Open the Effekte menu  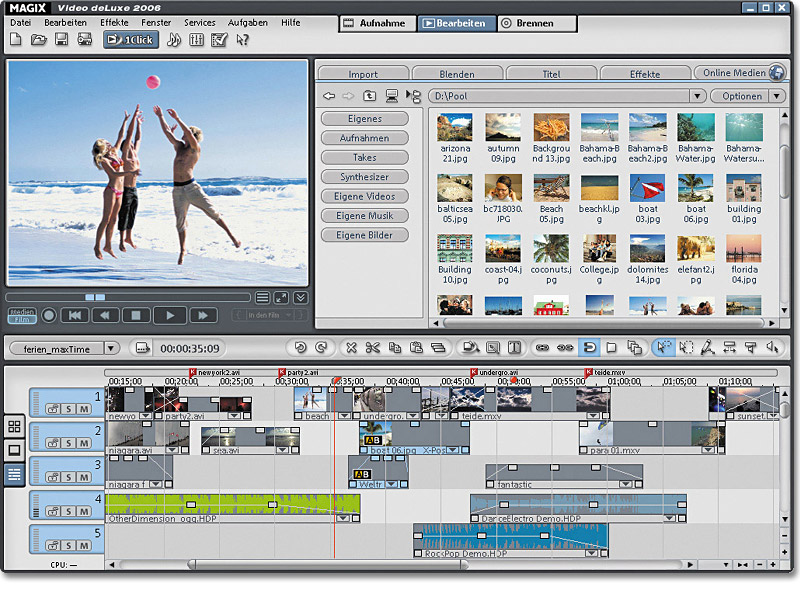(114, 22)
